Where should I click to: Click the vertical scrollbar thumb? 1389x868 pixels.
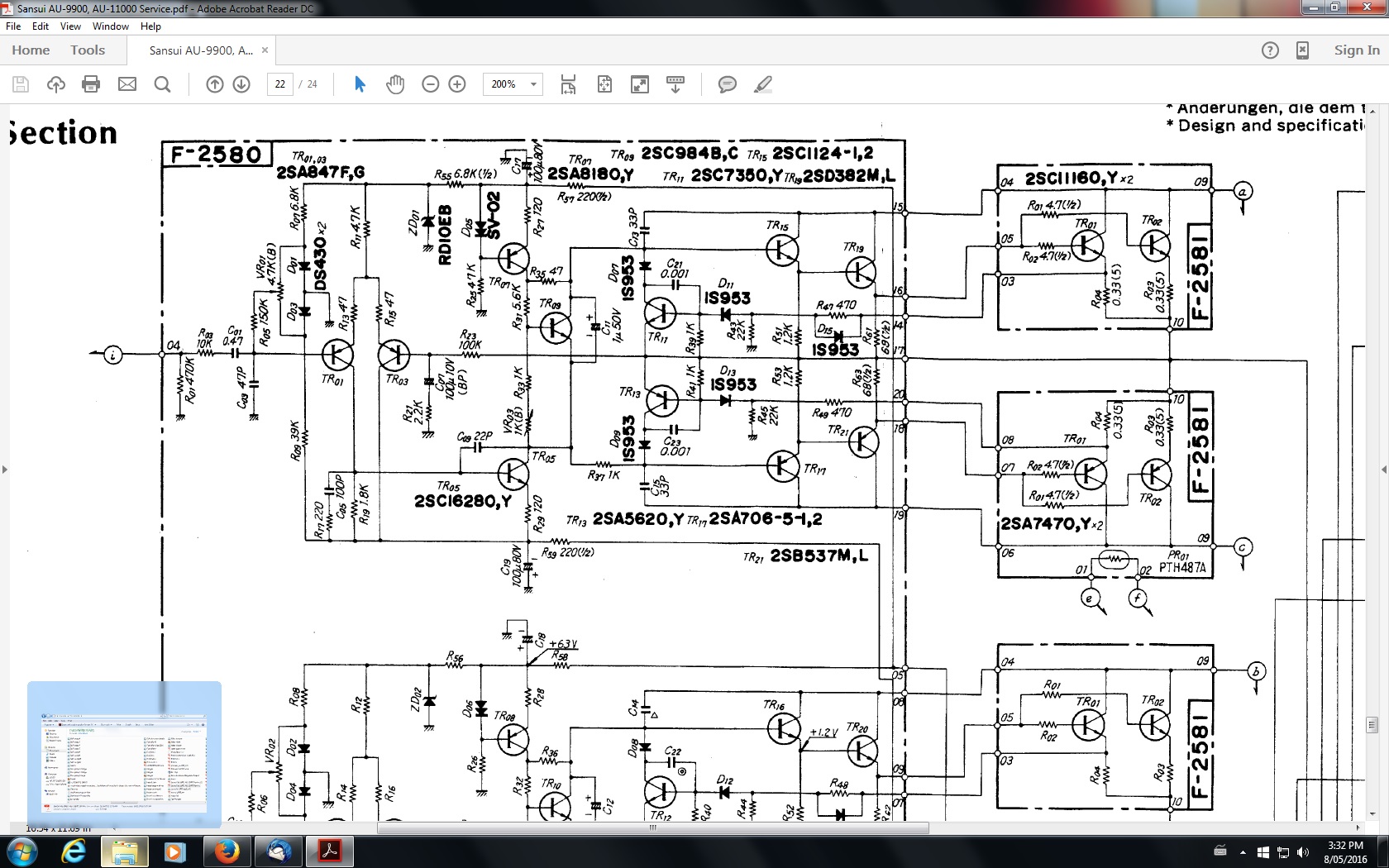click(1372, 725)
